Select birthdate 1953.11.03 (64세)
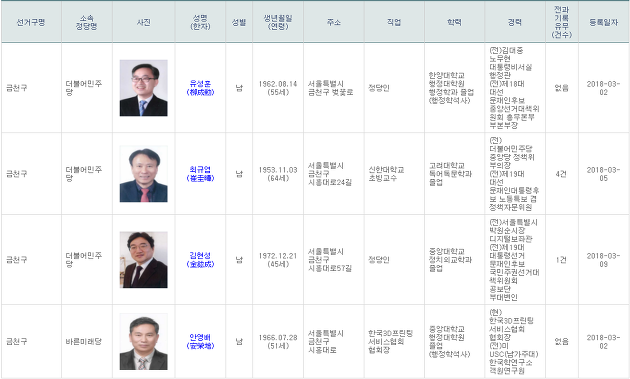The height and width of the screenshot is (379, 630). 278,174
